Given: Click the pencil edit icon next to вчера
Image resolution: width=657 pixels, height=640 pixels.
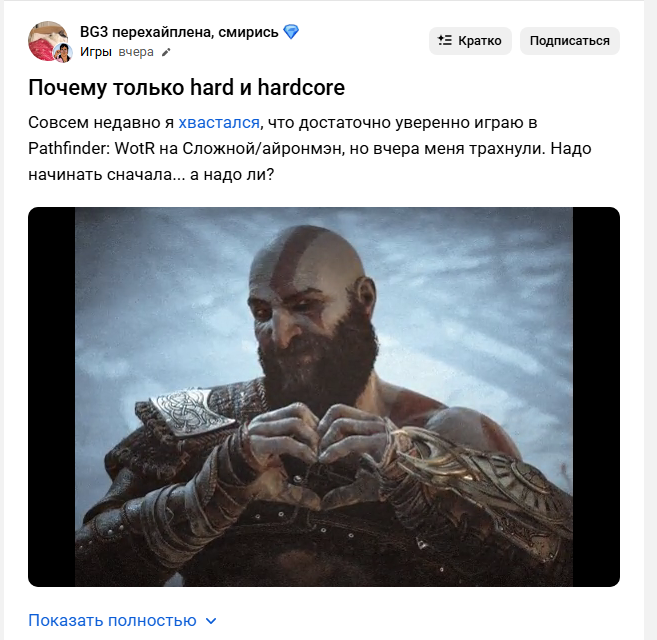Looking at the screenshot, I should 166,52.
